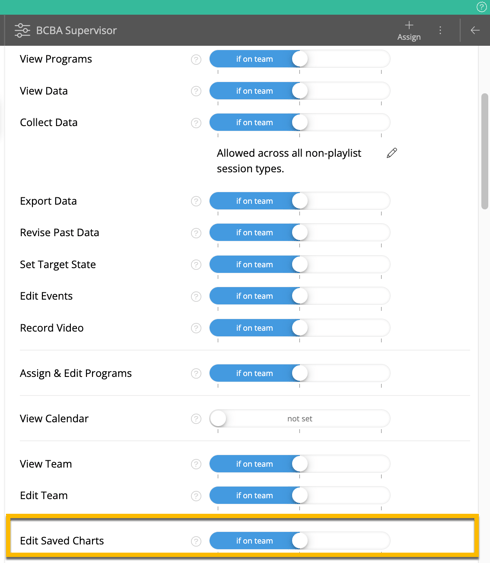Toggle the Set Target State permission switch

click(300, 265)
